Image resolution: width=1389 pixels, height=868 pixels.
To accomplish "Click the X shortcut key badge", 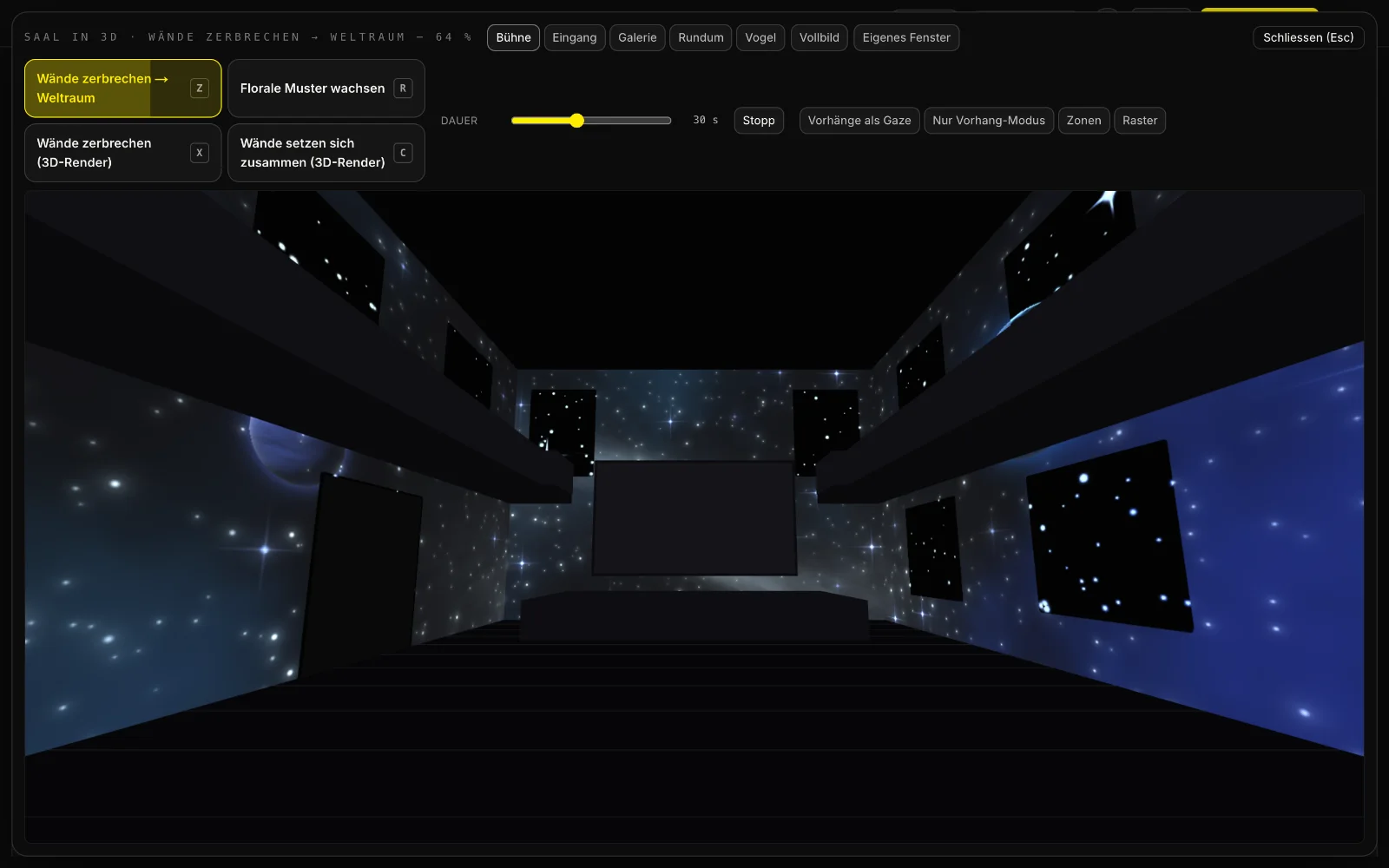I will pyautogui.click(x=200, y=153).
